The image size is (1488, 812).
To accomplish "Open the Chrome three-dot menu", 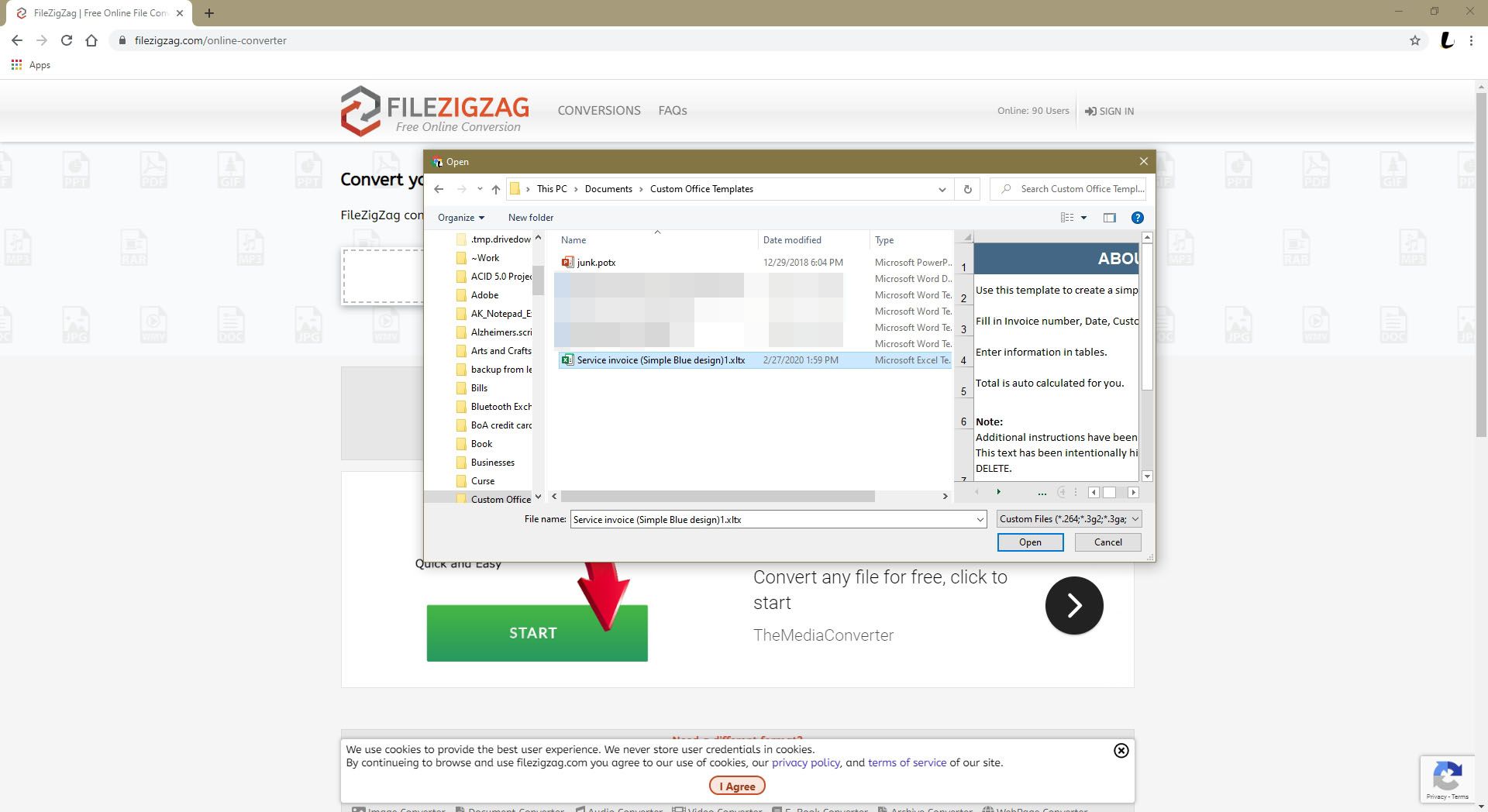I will point(1471,40).
